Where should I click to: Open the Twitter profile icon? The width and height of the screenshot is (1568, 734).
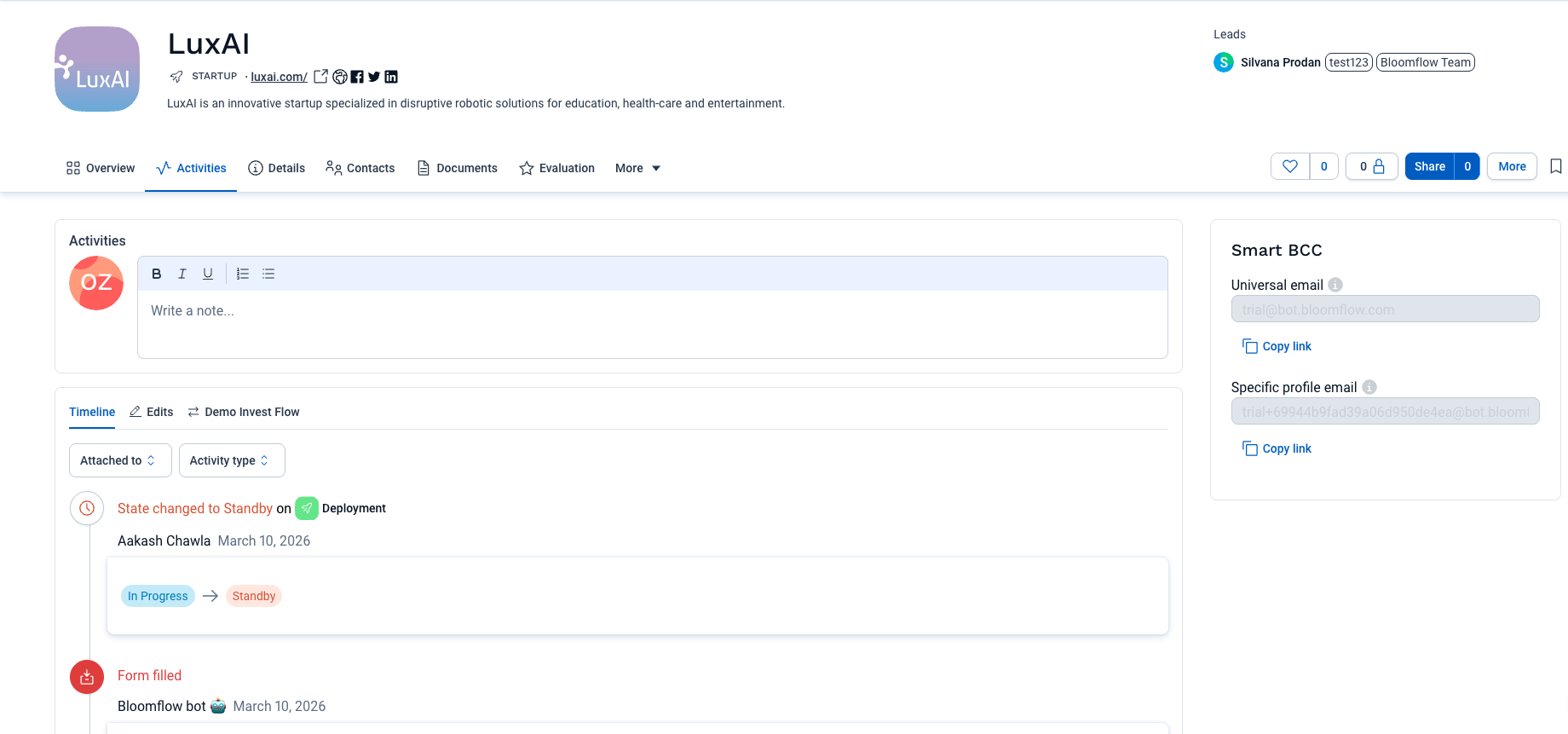(x=374, y=77)
